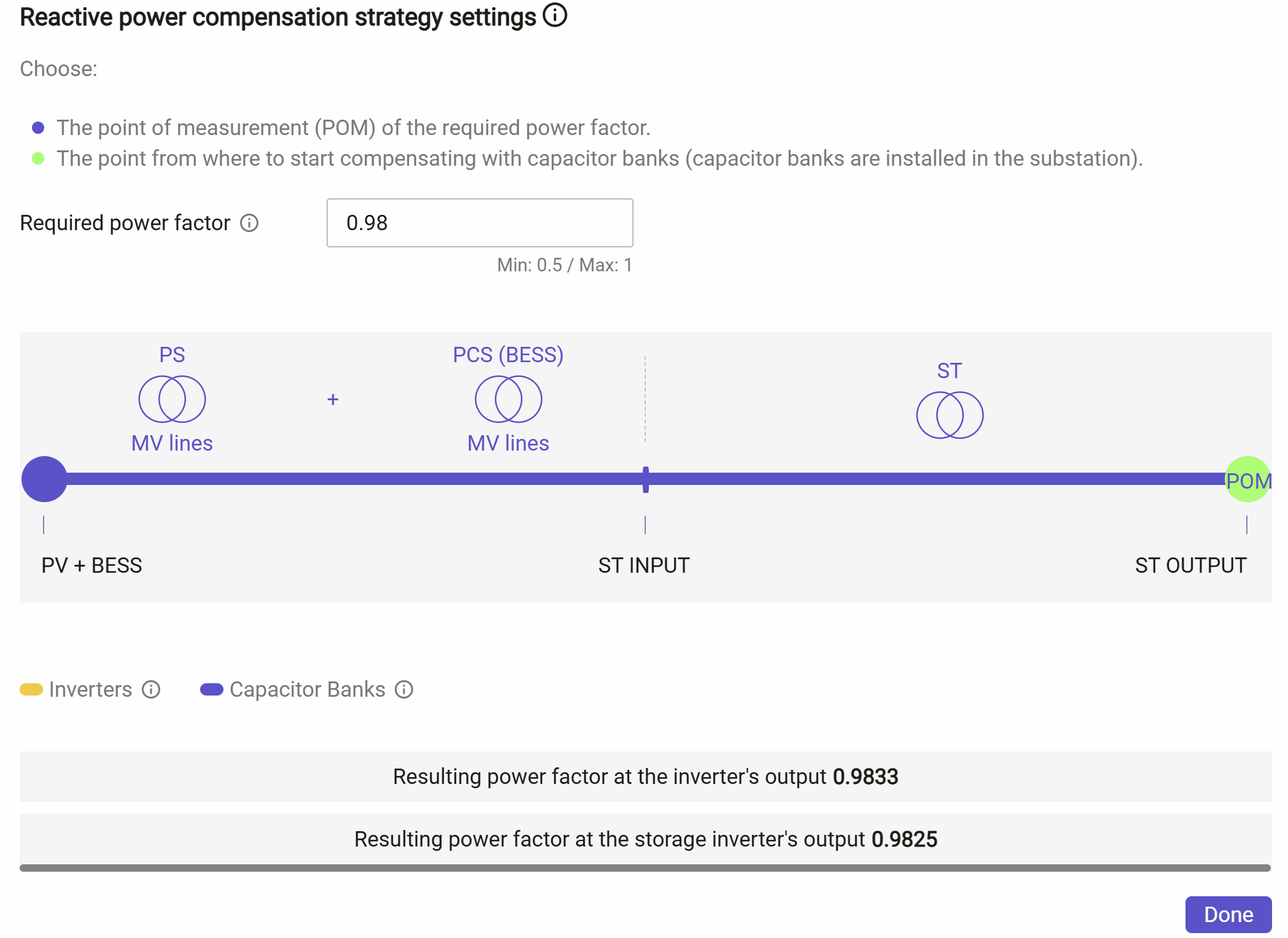Click the horizontal scrollbar below results
1288x938 pixels.
(x=645, y=868)
